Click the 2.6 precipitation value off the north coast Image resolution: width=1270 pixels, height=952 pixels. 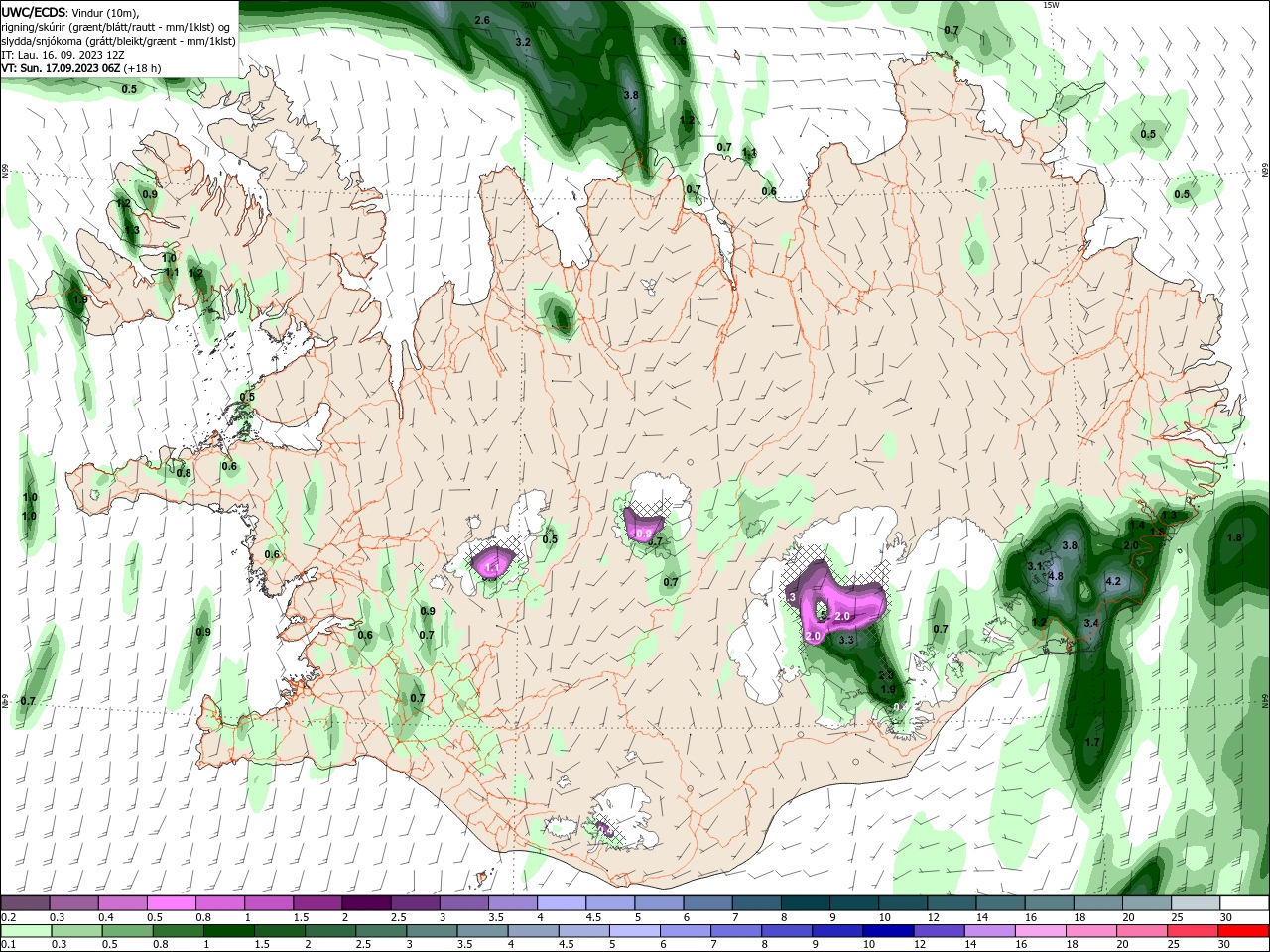[x=482, y=20]
